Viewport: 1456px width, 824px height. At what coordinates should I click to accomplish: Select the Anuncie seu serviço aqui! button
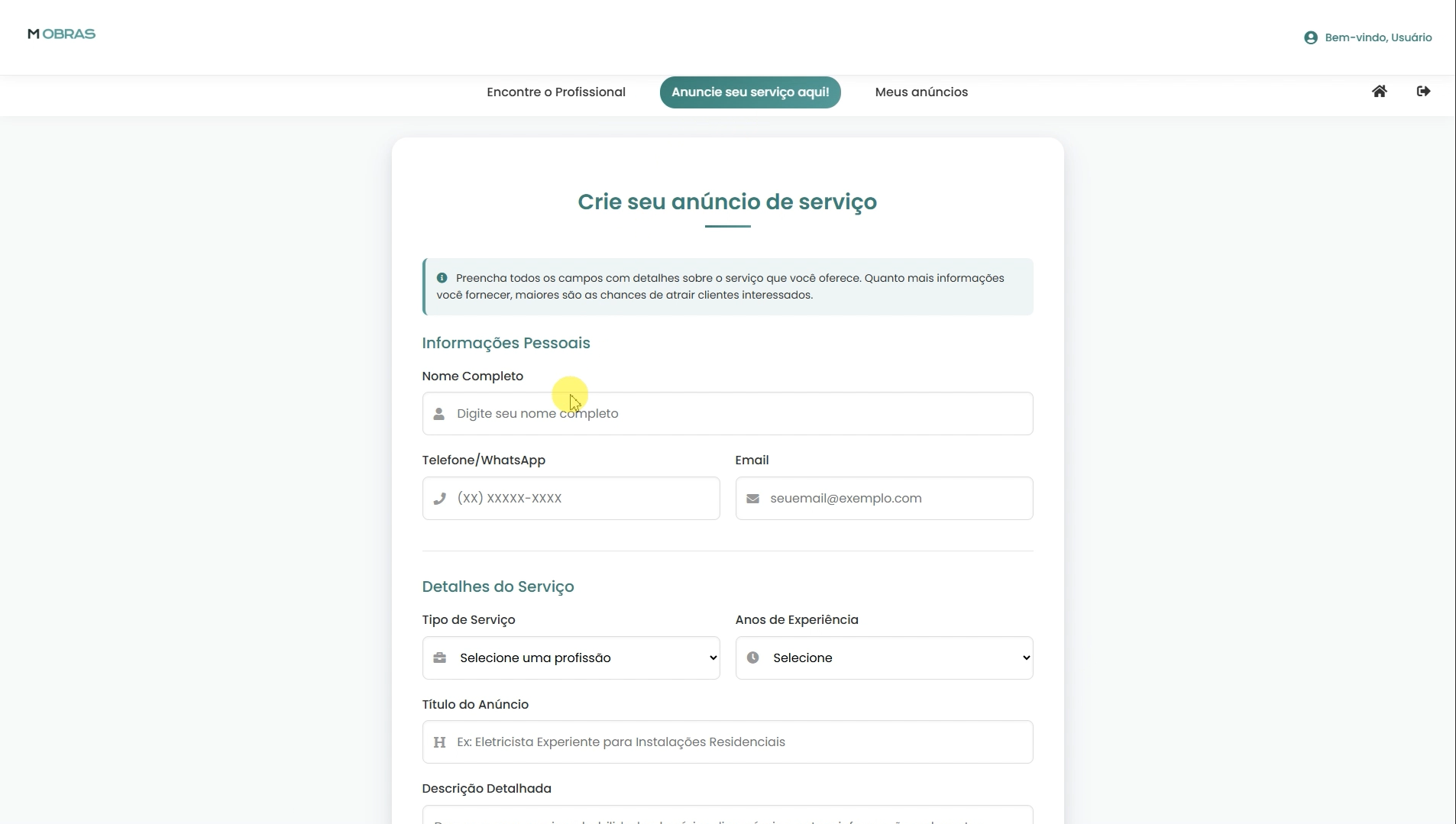click(749, 92)
